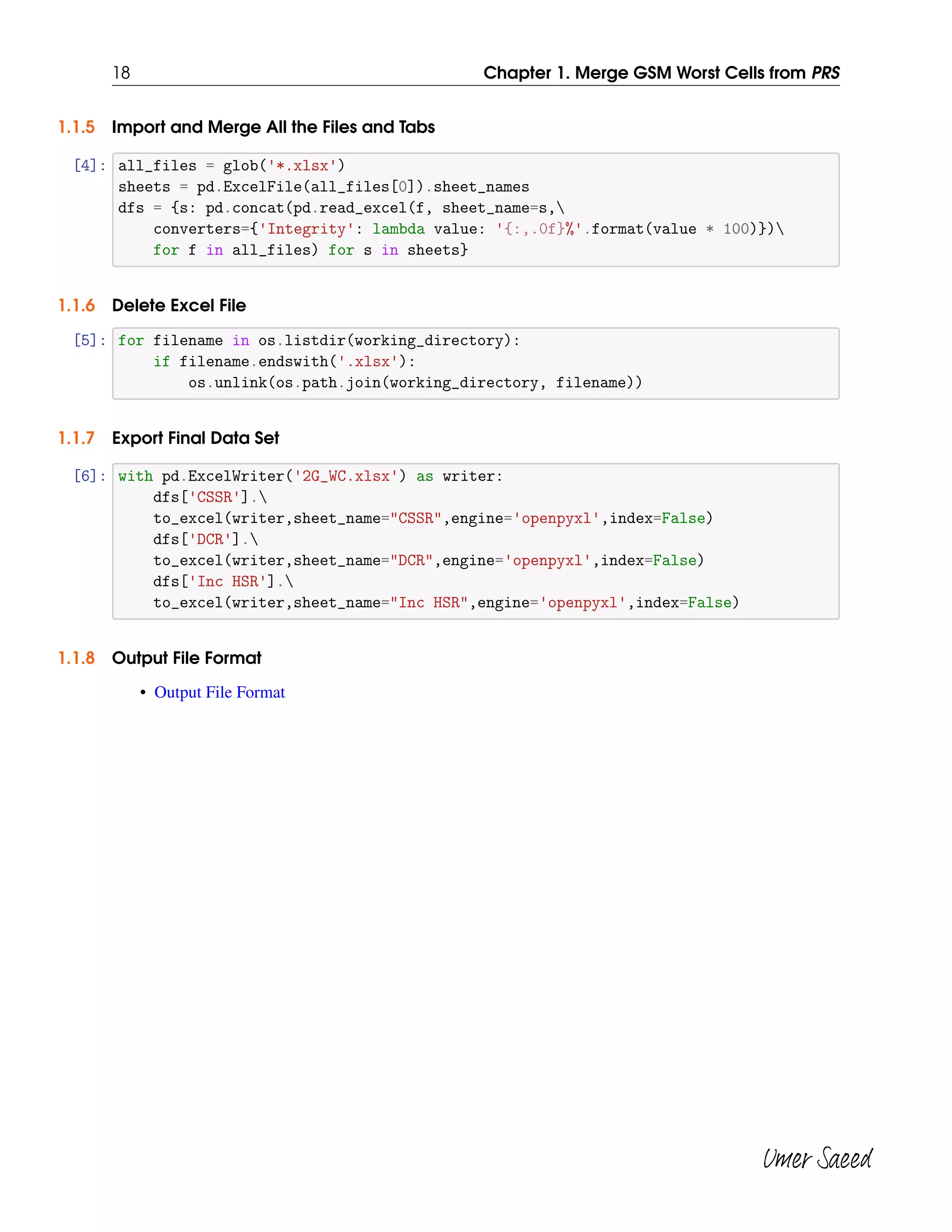
Task: Click line "all_files = glob('*.xlsx')"
Action: (231, 166)
